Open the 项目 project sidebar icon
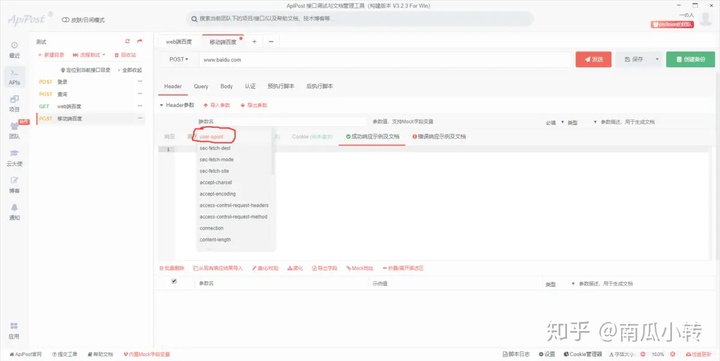Screen dimensions: 720x361 click(14, 104)
